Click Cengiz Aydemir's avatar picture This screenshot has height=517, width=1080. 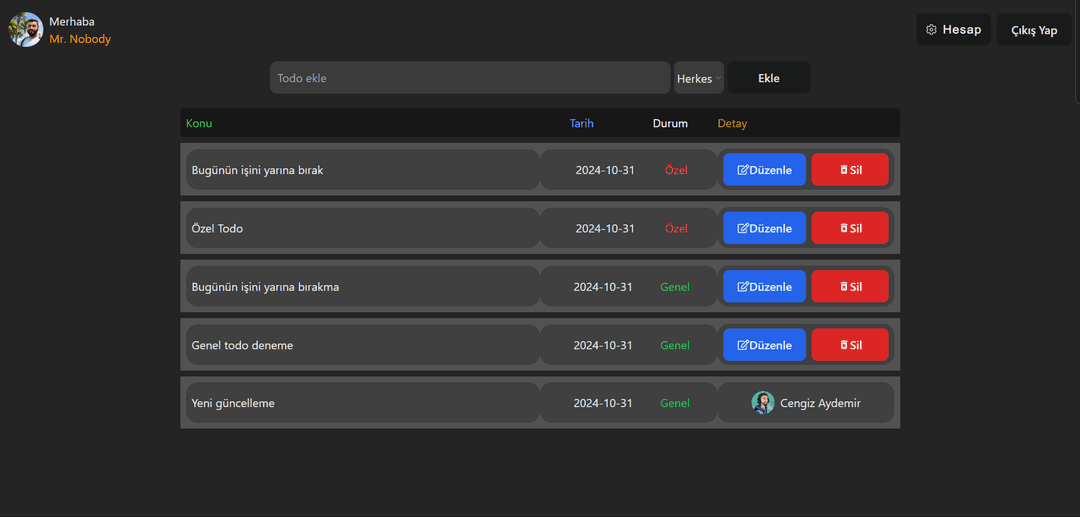[763, 403]
